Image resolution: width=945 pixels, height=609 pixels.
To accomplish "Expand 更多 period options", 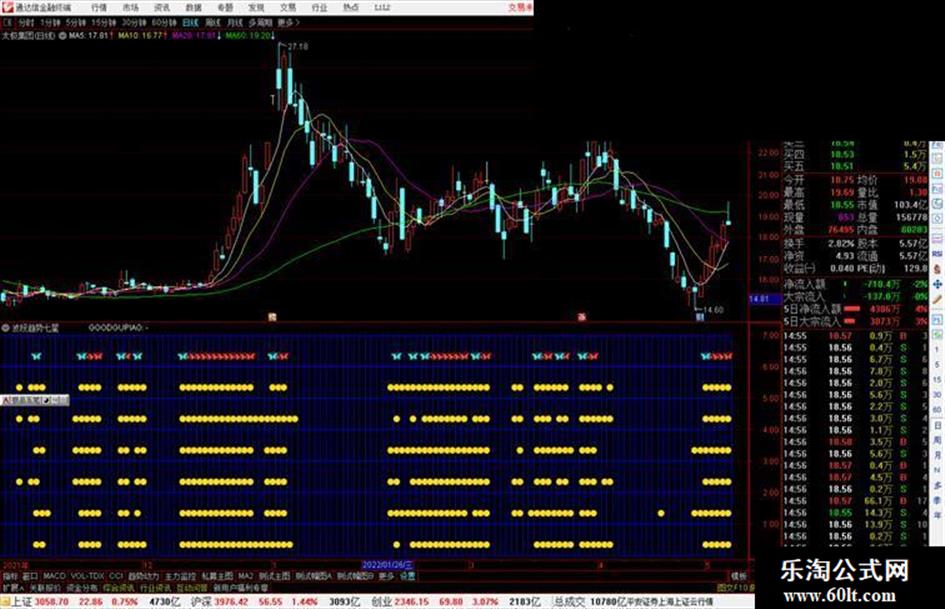I will coord(288,23).
